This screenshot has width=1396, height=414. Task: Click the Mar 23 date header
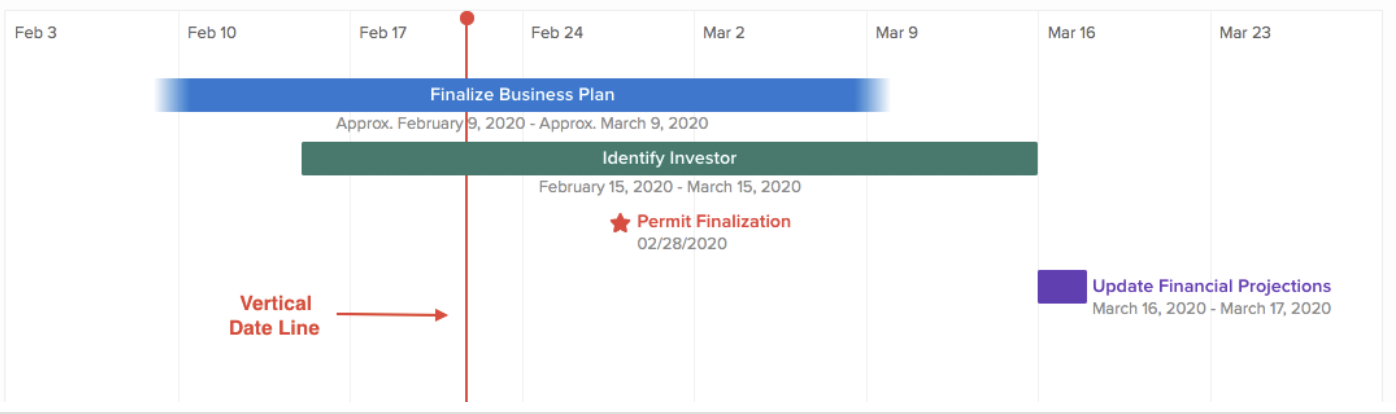(x=1245, y=33)
